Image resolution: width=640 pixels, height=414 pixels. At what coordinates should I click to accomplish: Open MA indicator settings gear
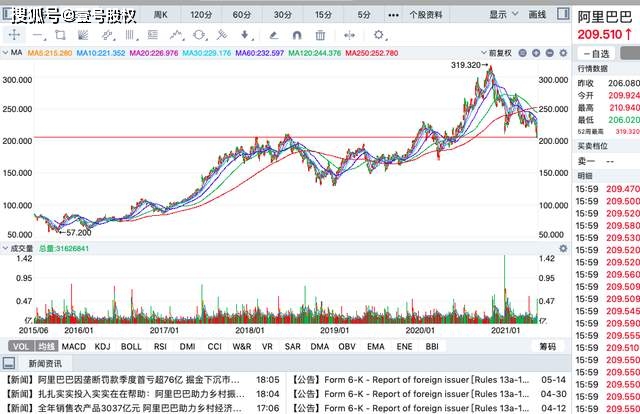(563, 53)
